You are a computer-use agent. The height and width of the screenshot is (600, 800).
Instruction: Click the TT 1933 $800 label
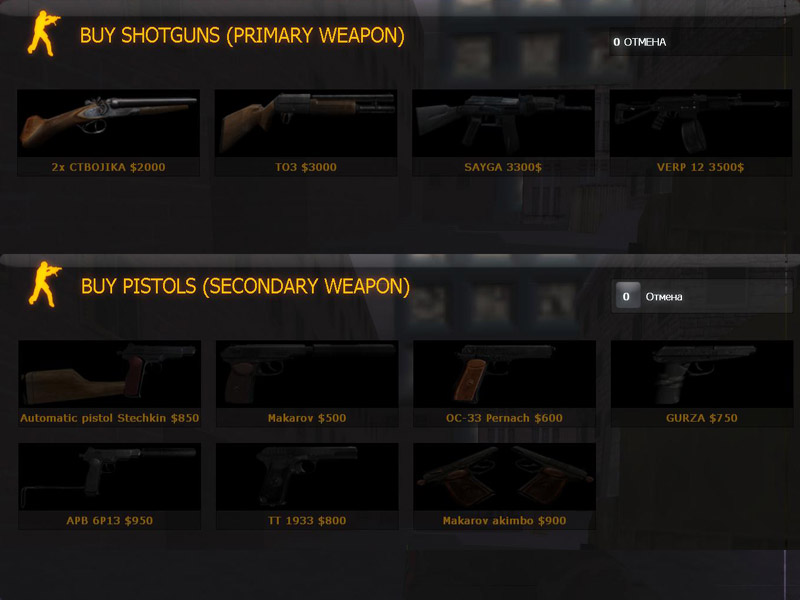point(307,520)
